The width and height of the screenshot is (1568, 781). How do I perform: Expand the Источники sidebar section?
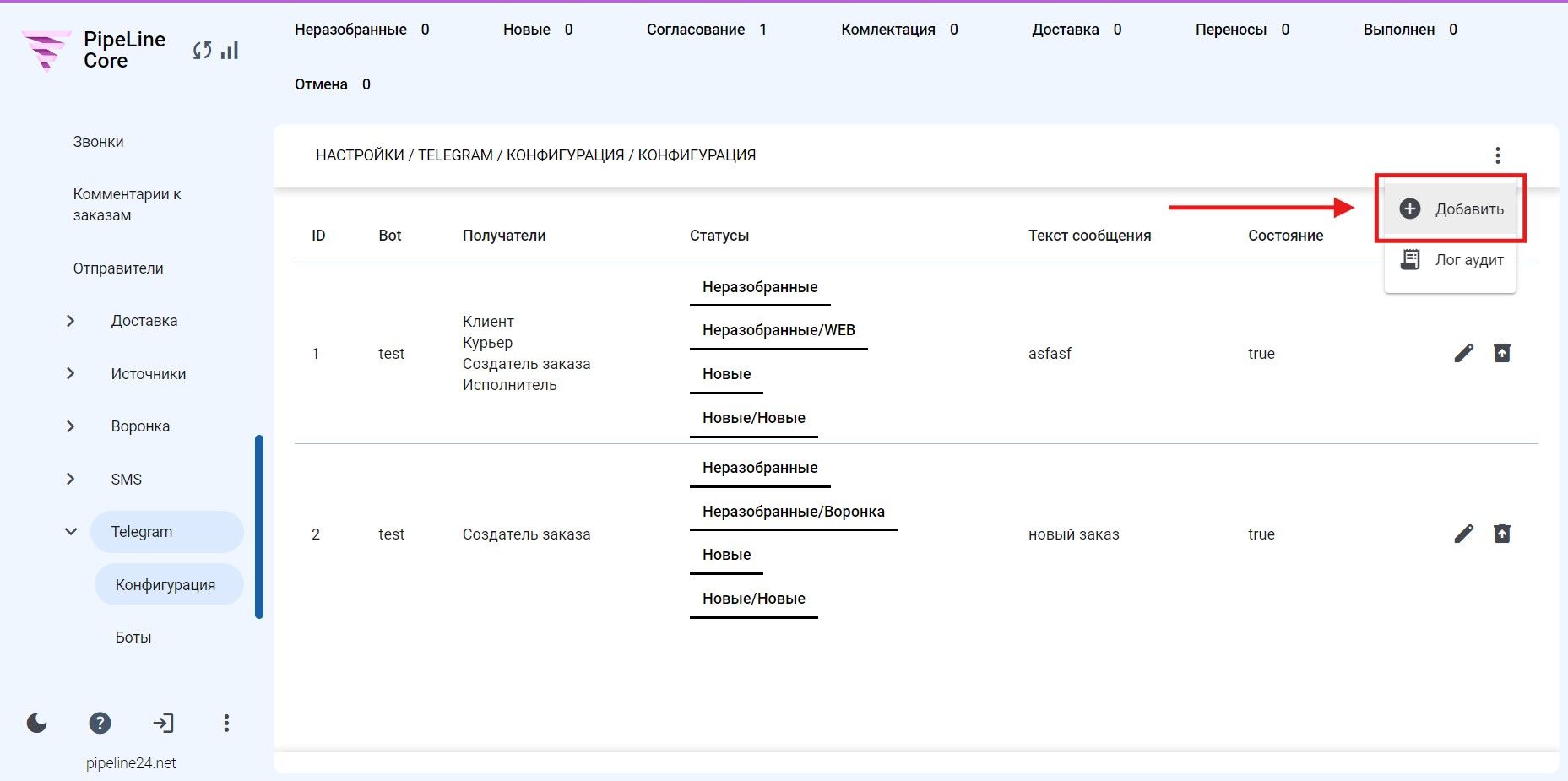pos(71,373)
